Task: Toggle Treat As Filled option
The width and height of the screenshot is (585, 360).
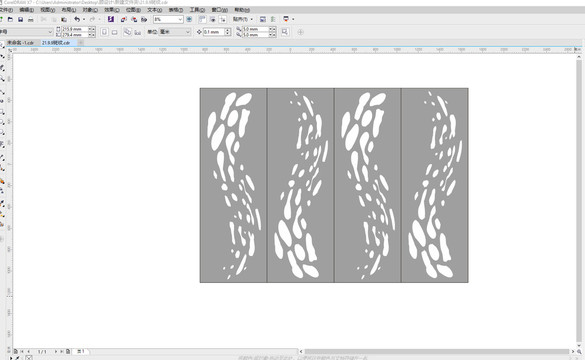Action: click(285, 32)
